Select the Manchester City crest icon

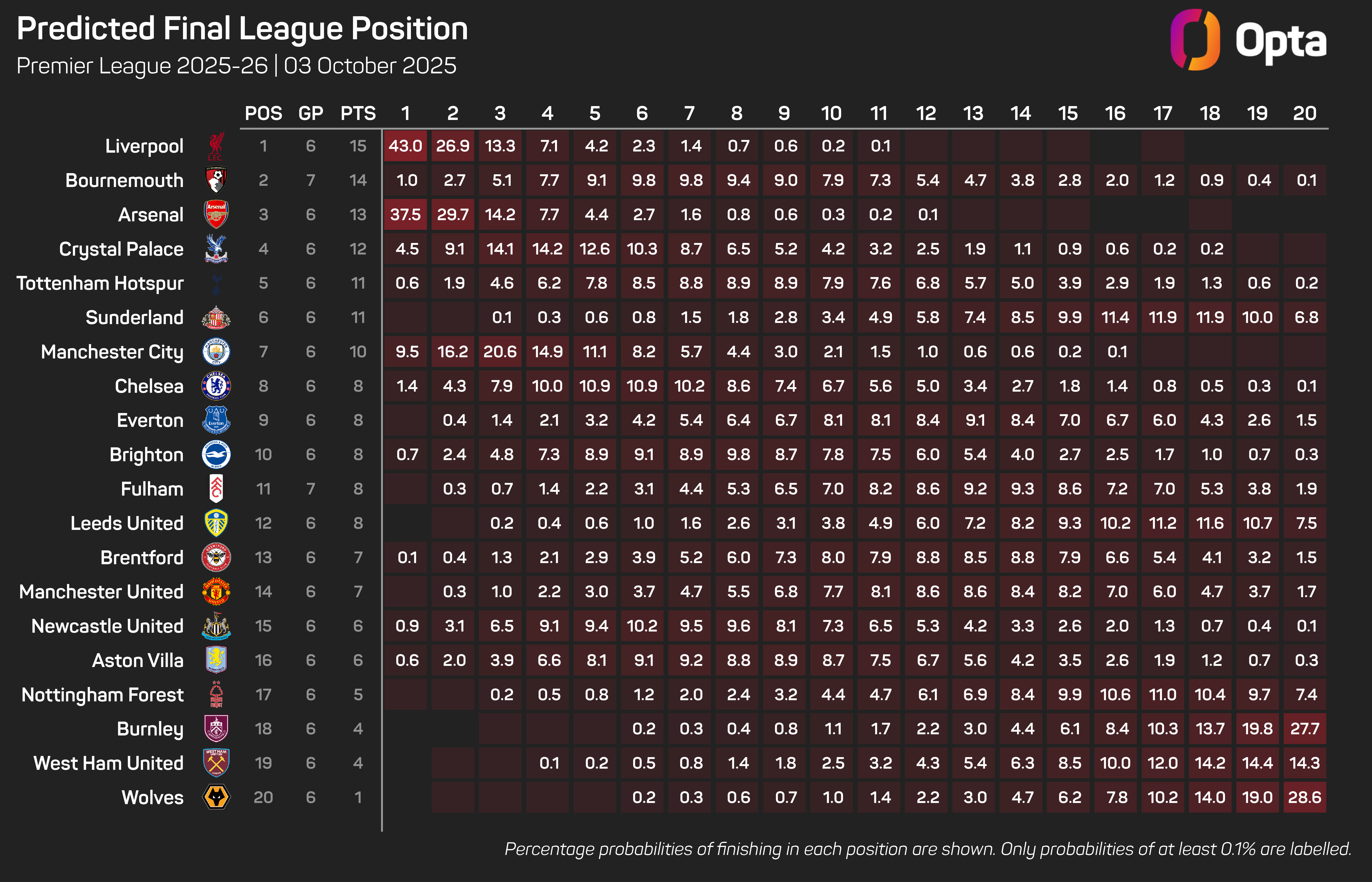[216, 352]
